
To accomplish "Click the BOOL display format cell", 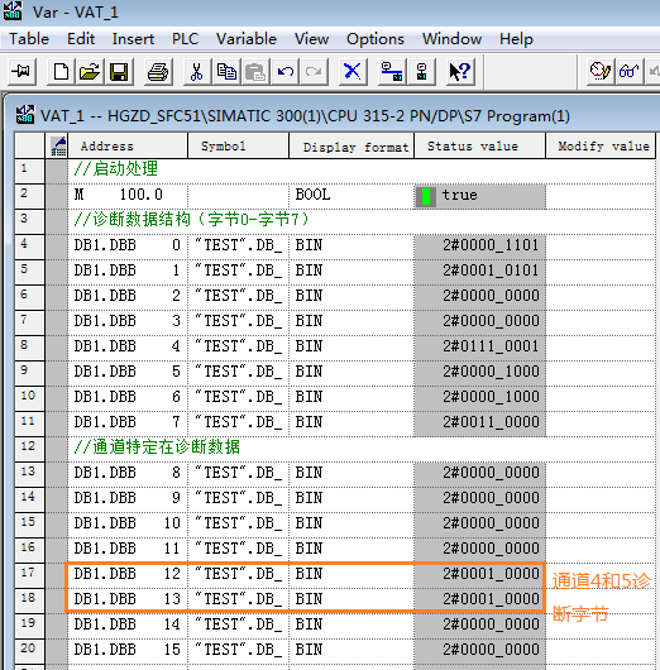I will click(x=352, y=196).
